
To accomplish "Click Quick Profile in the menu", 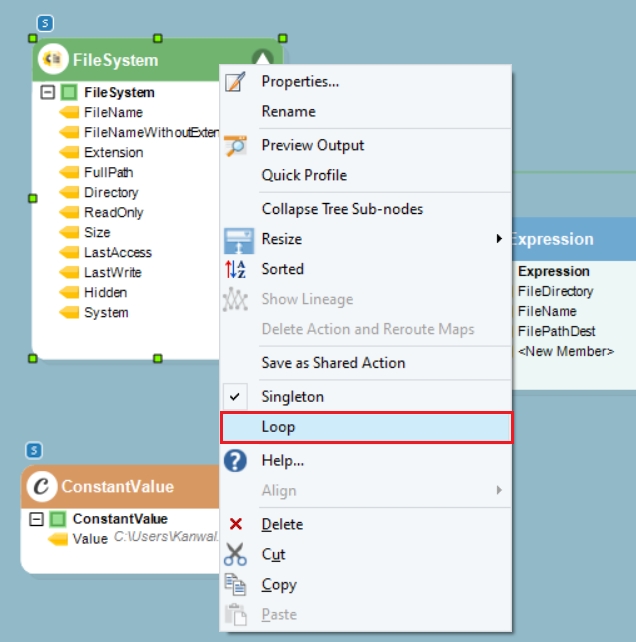I will (x=366, y=175).
